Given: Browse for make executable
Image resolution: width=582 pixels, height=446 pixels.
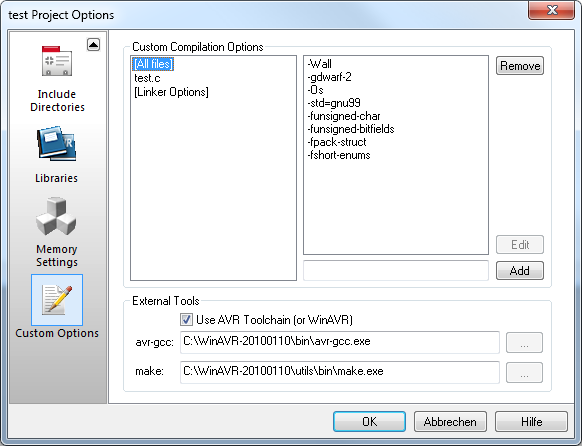Looking at the screenshot, I should coord(524,372).
